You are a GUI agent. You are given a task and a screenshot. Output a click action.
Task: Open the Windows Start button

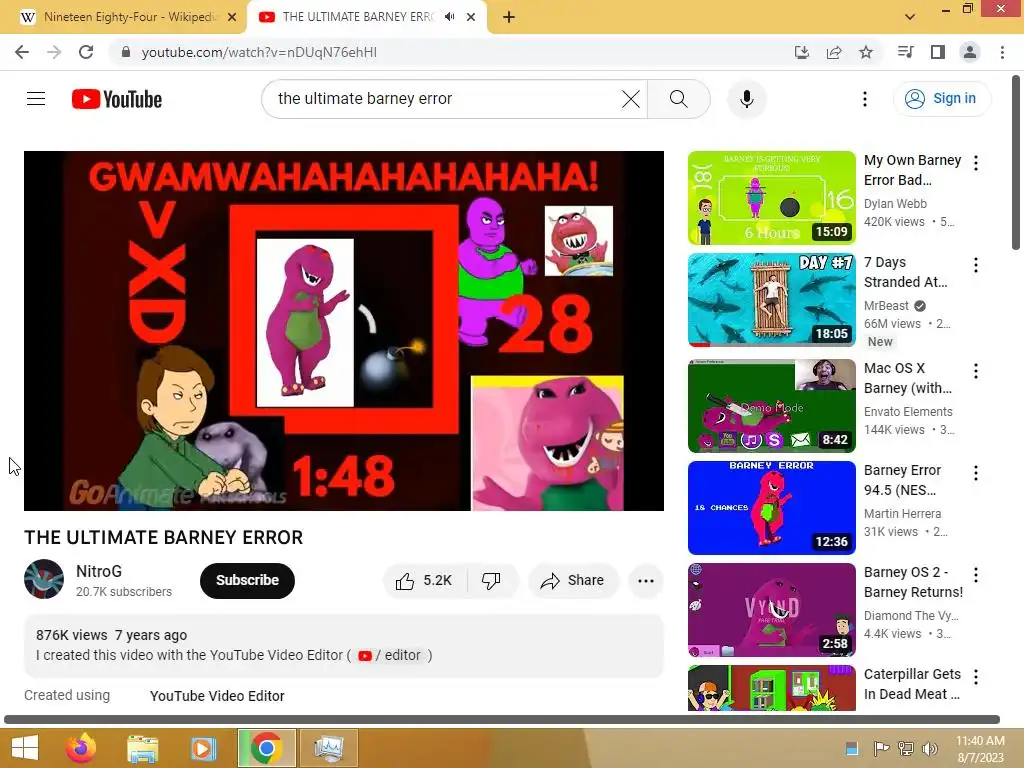coord(25,748)
